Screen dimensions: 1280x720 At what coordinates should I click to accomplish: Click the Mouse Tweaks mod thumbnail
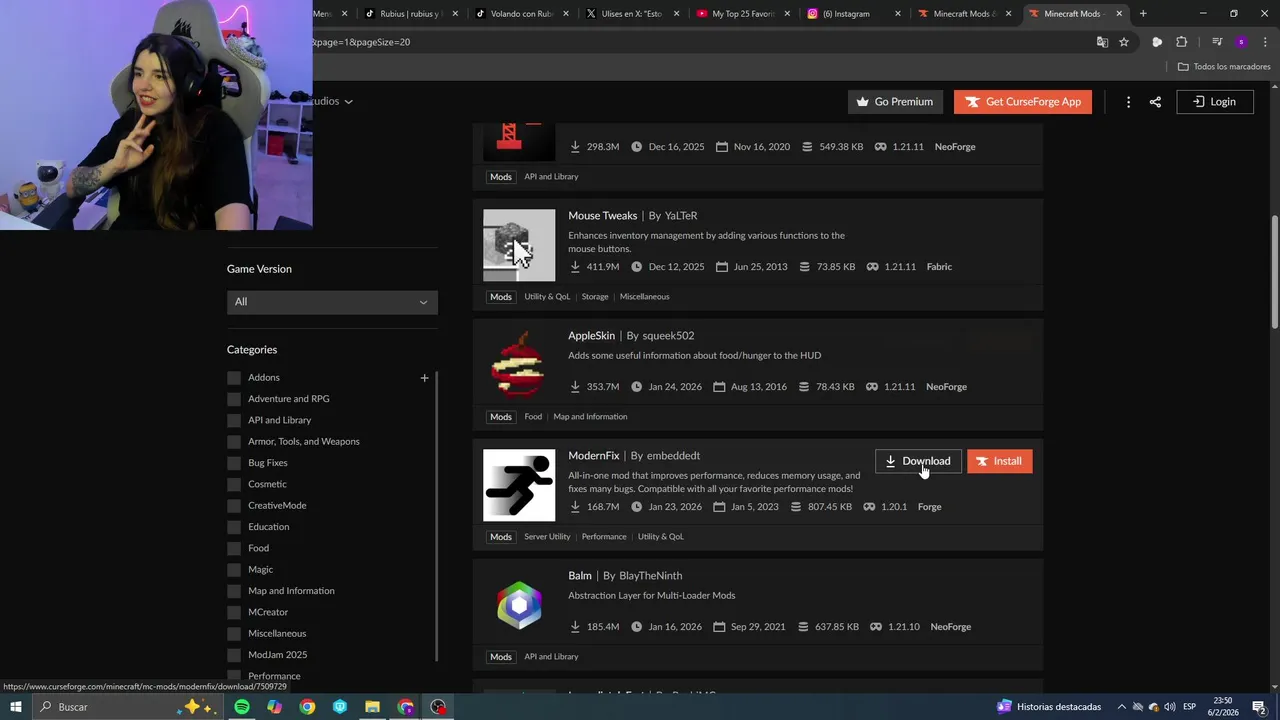point(519,245)
